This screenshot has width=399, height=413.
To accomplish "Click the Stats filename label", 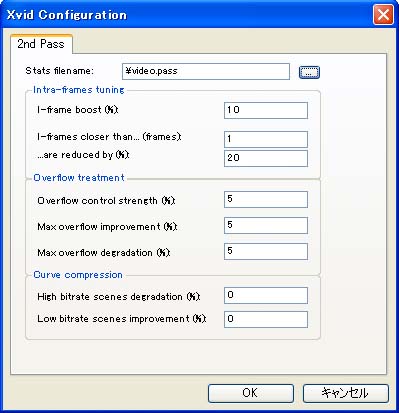I will coord(60,71).
